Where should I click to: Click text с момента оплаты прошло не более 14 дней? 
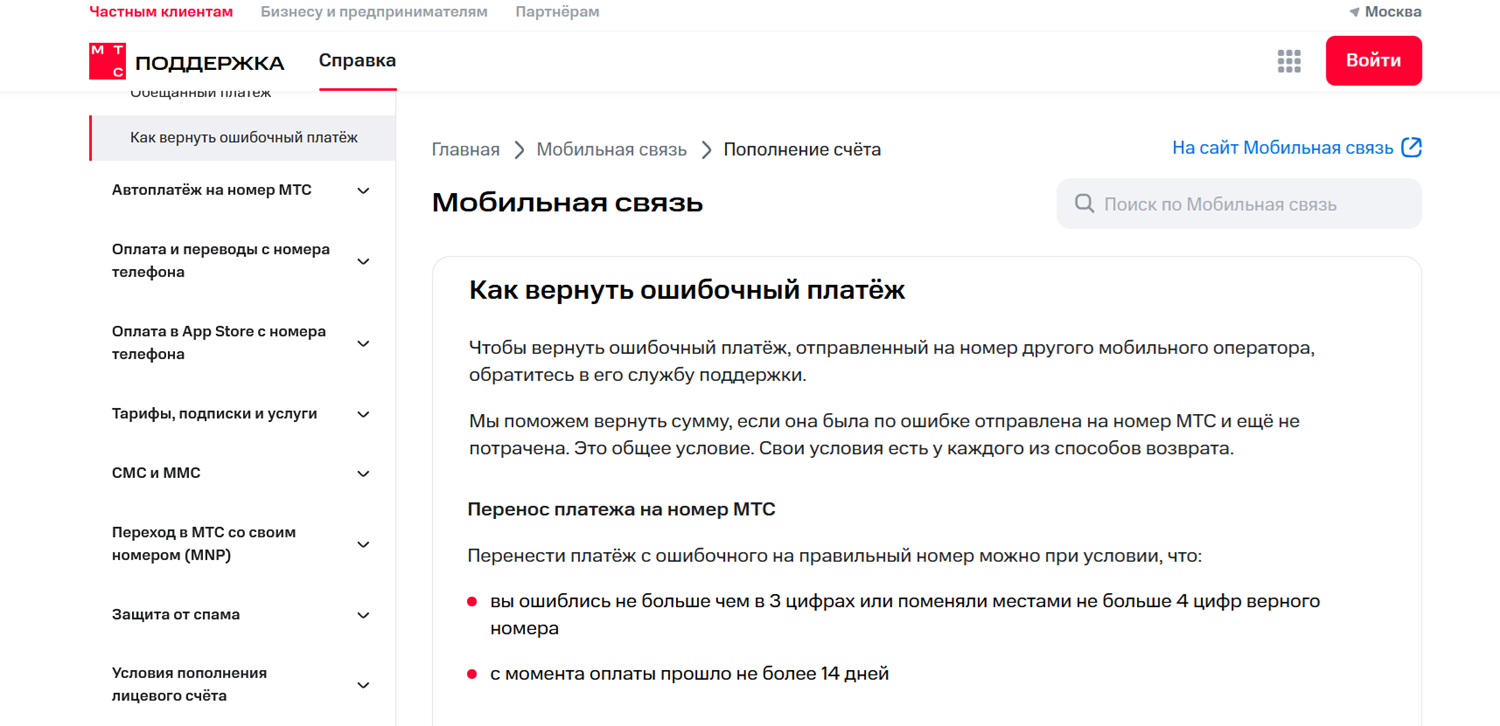tap(689, 674)
